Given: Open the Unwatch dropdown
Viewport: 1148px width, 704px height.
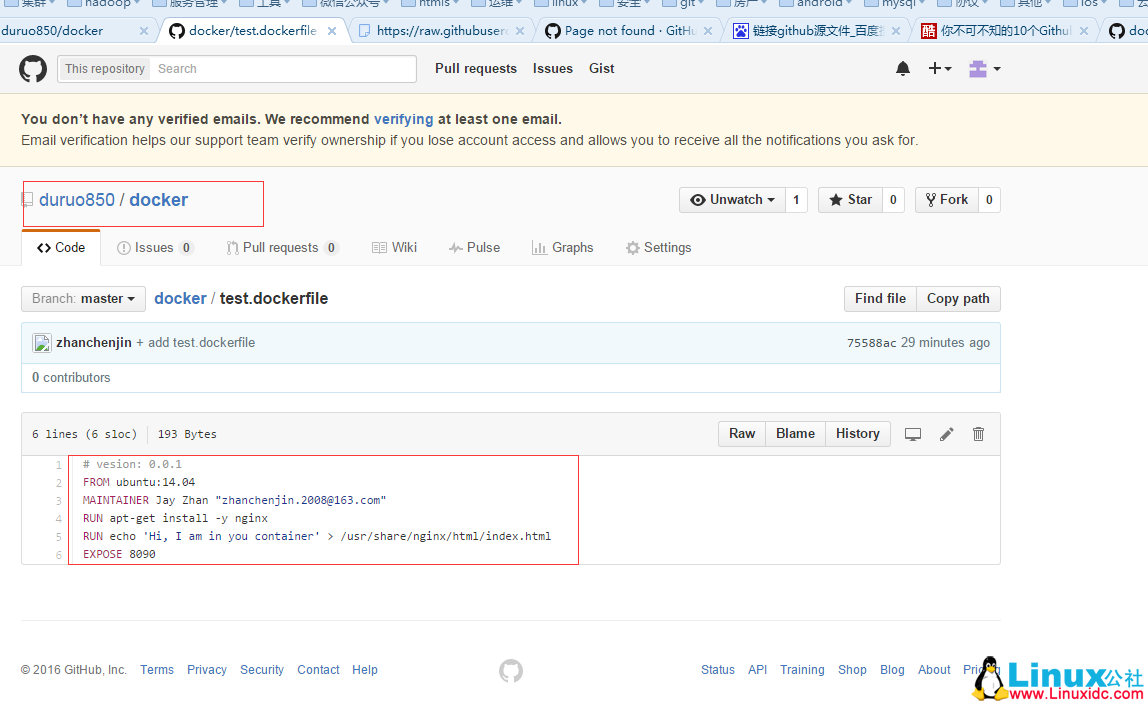Looking at the screenshot, I should click(731, 199).
